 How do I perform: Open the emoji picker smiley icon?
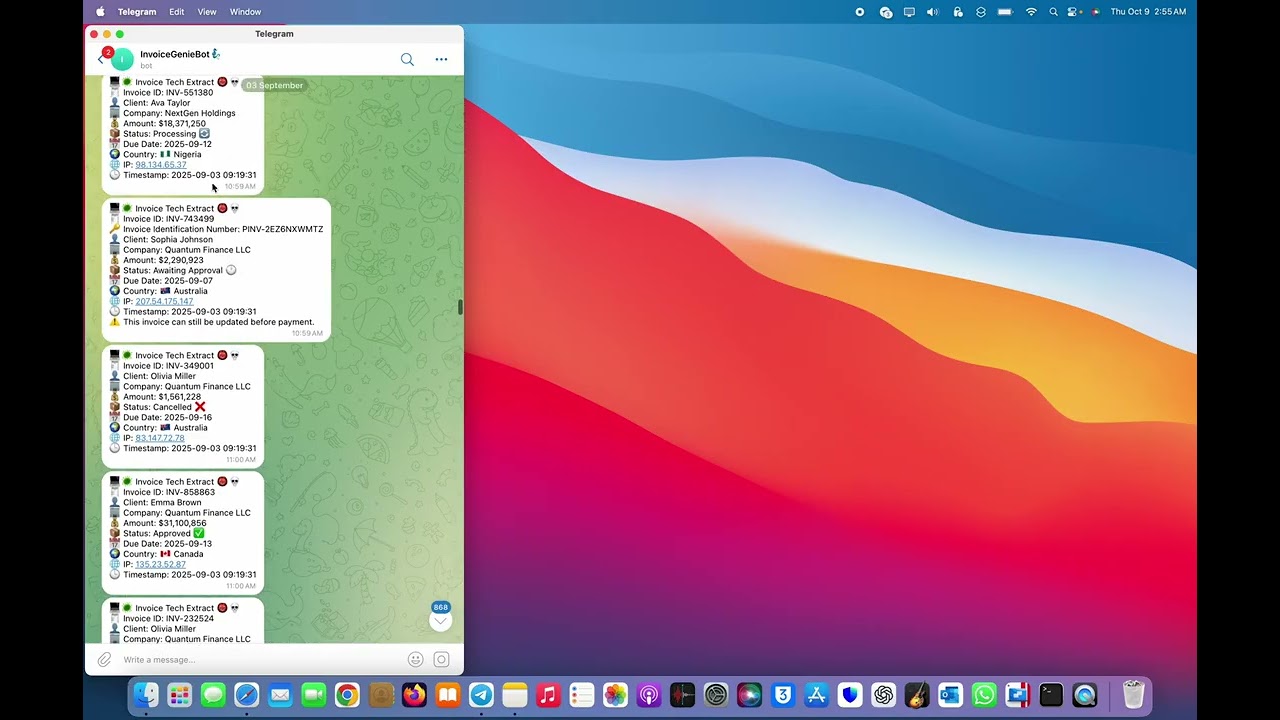415,659
